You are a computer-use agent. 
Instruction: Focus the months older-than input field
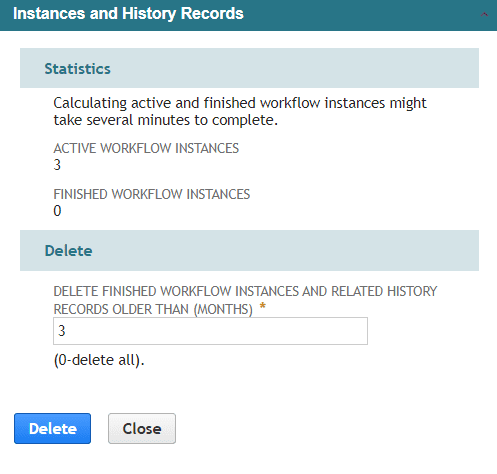click(x=210, y=331)
